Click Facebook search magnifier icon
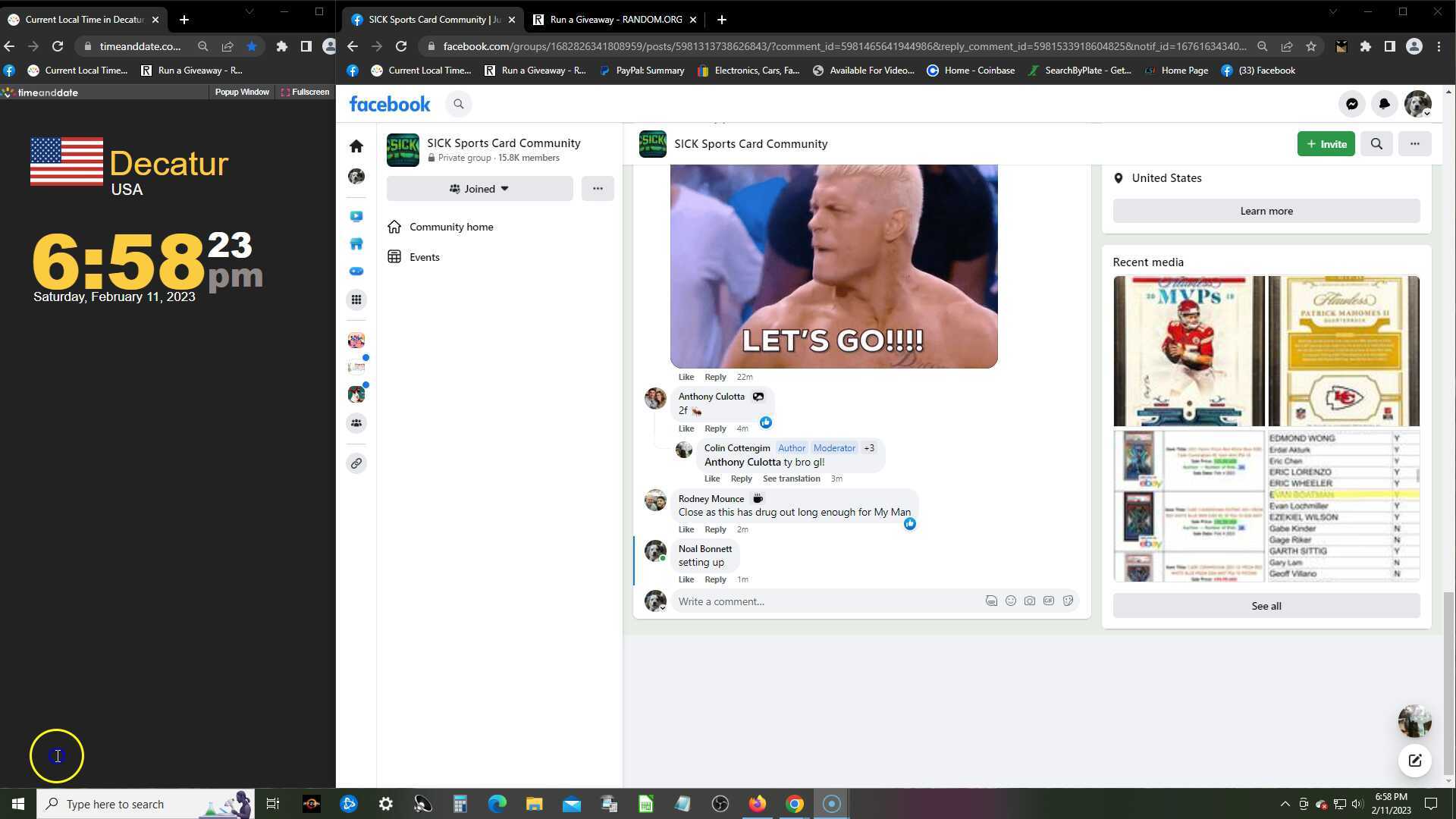Screen dimensions: 1456x819 tap(458, 104)
